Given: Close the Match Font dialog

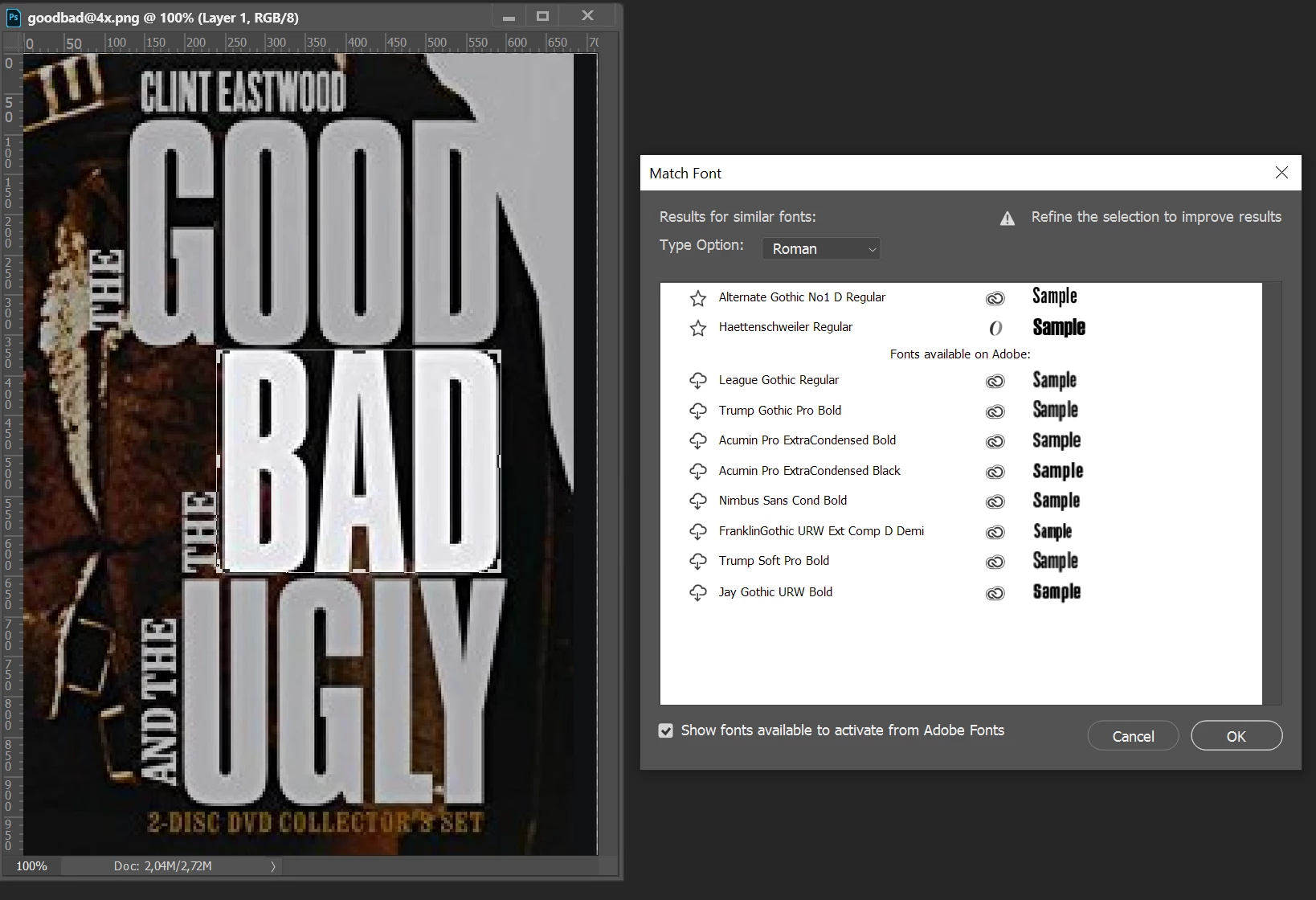Looking at the screenshot, I should coord(1281,173).
